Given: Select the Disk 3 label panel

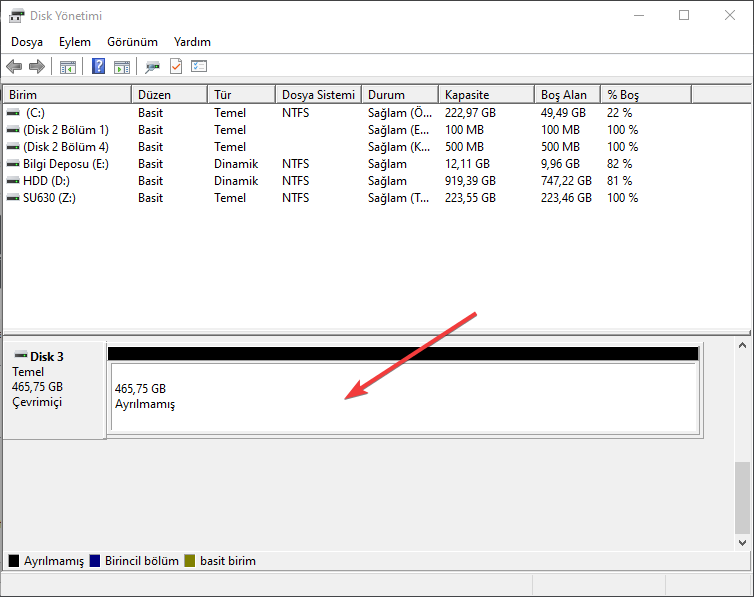Looking at the screenshot, I should (x=54, y=390).
